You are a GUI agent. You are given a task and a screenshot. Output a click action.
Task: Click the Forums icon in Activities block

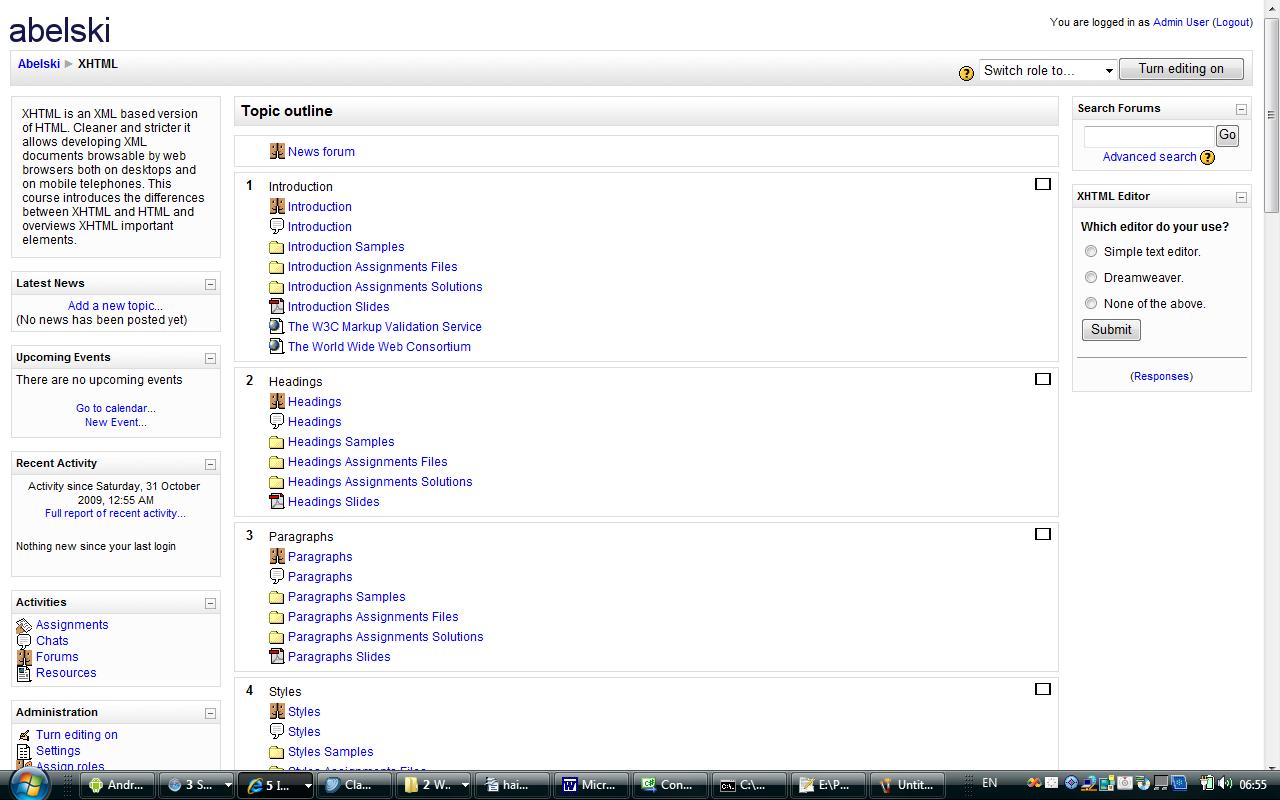point(24,657)
